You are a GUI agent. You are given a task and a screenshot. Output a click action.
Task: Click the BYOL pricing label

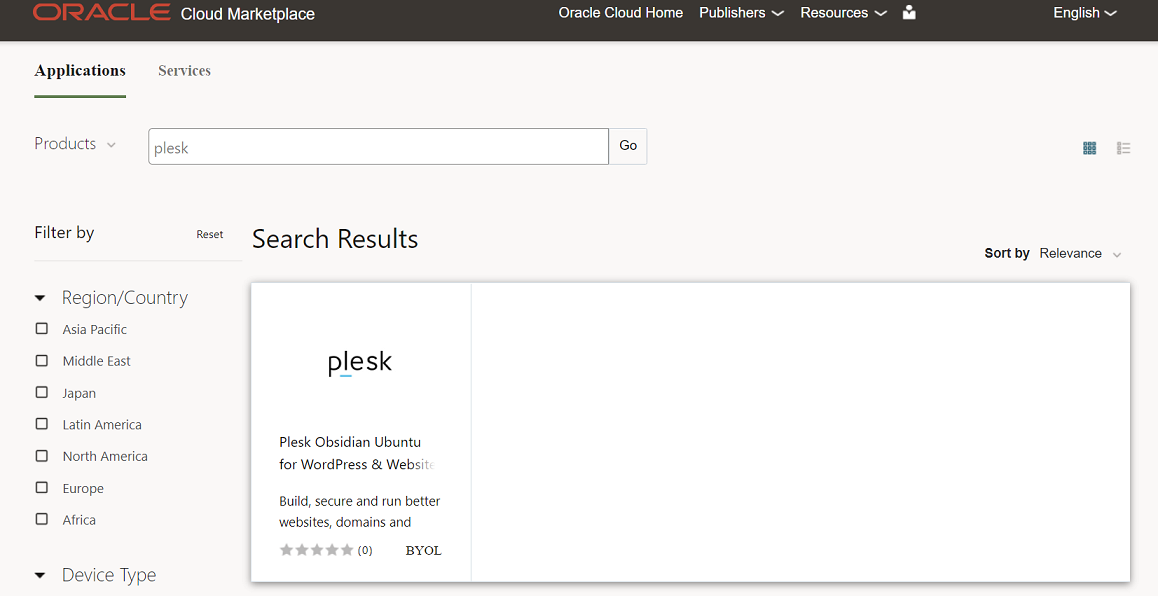click(422, 549)
